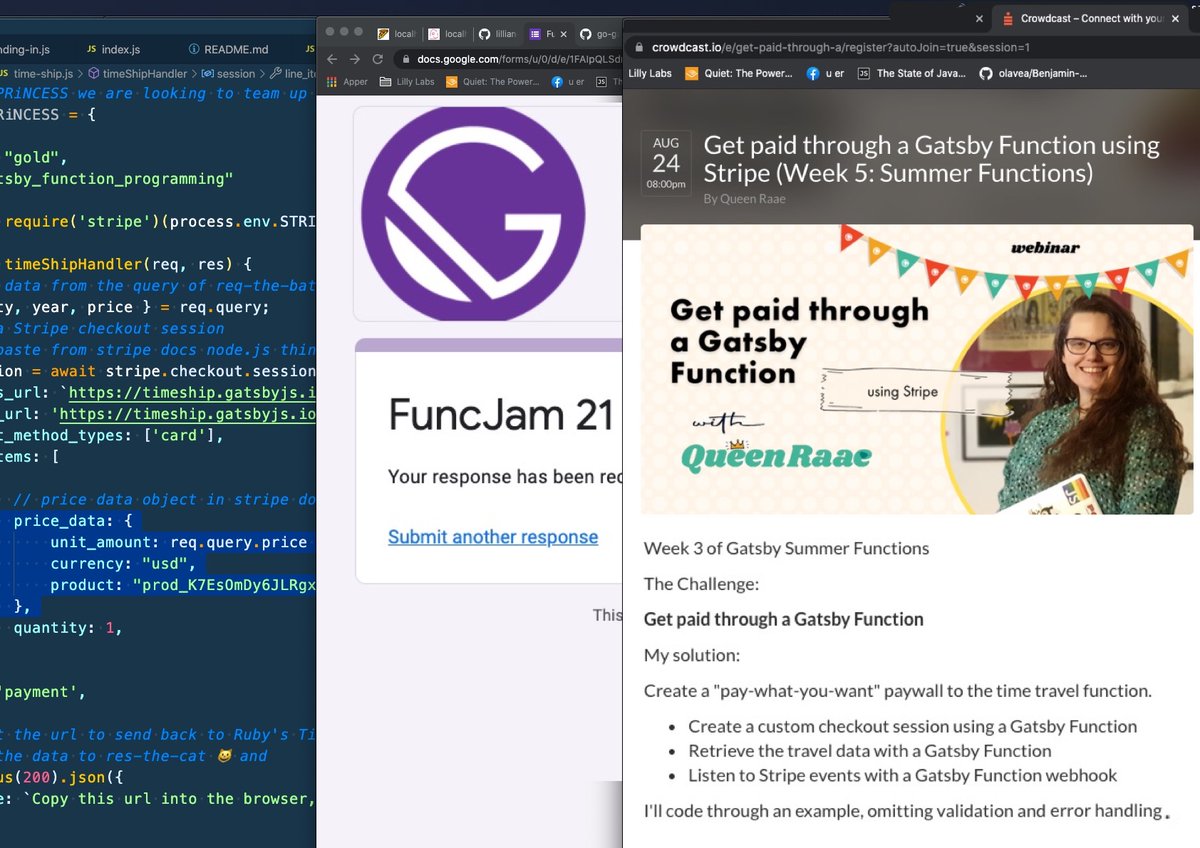Go back in the Google Forms browser window
Screen dimensions: 1200x848
pos(333,59)
